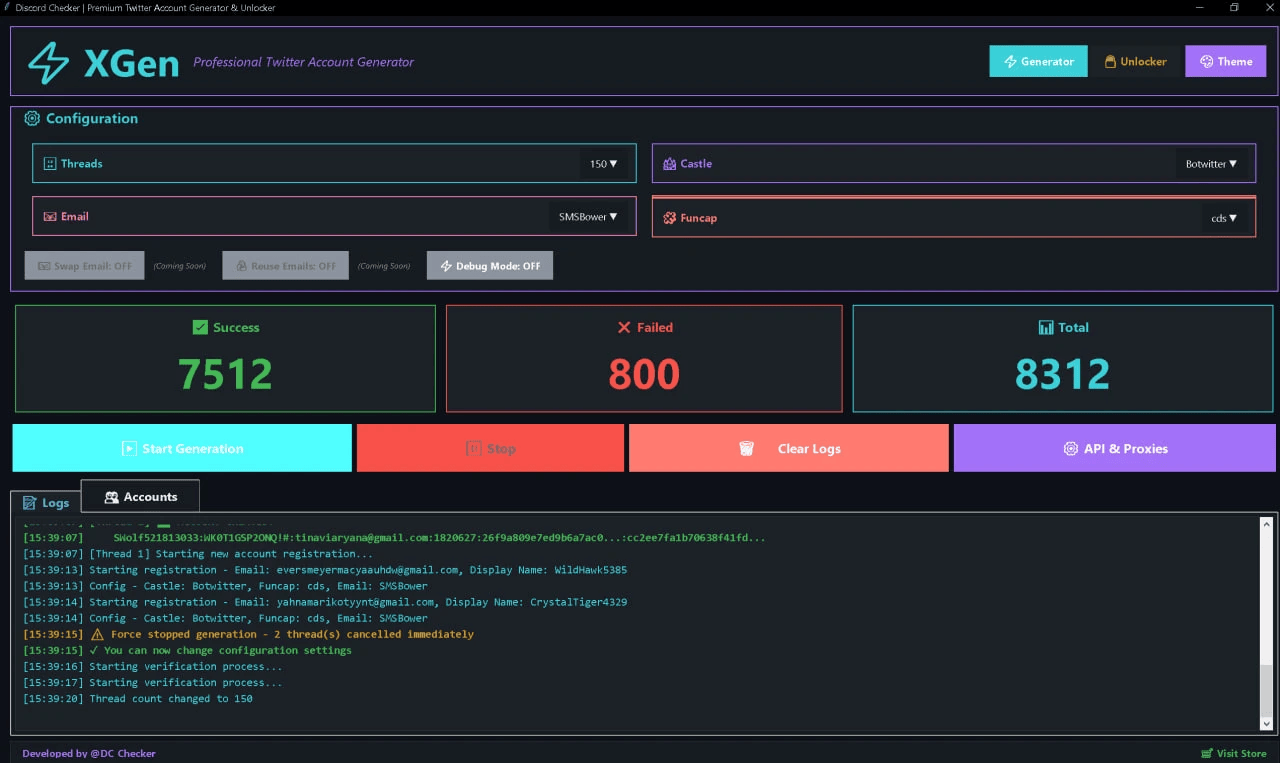
Task: Open the Threads count dropdown
Action: [x=603, y=163]
